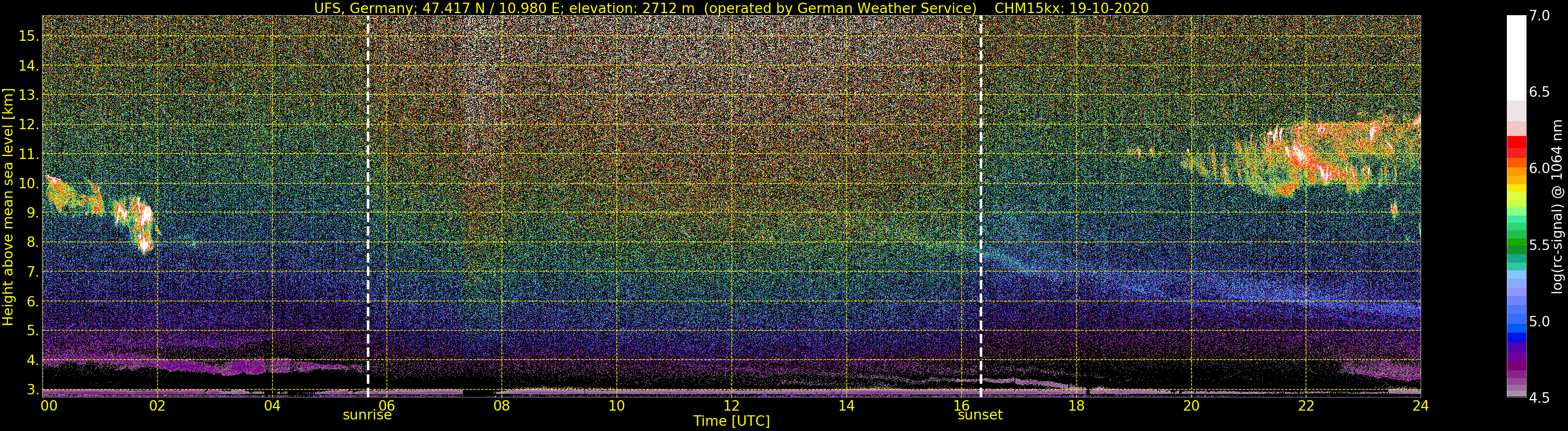The height and width of the screenshot is (431, 1568).
Task: Click the '13.' height axis tick label
Action: (x=28, y=95)
